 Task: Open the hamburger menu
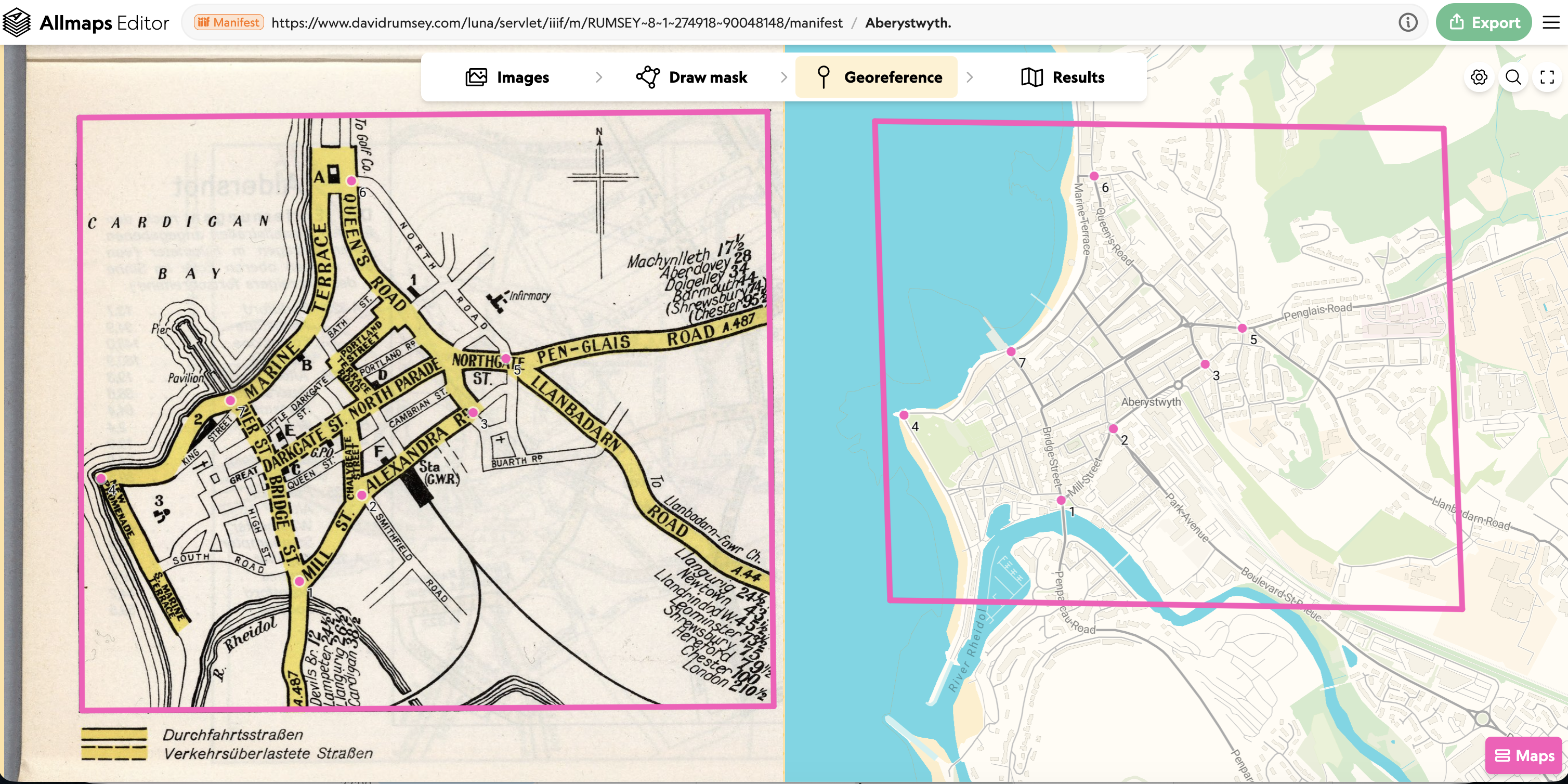click(1550, 22)
